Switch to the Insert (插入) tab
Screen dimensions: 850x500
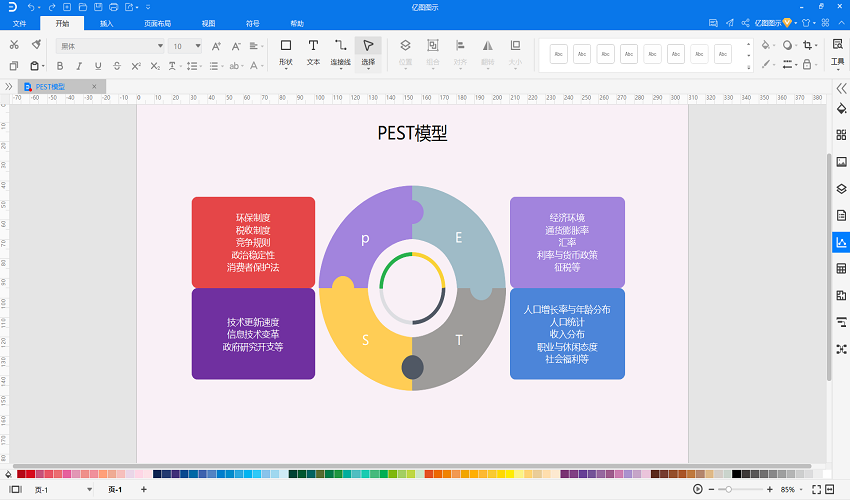[x=107, y=22]
